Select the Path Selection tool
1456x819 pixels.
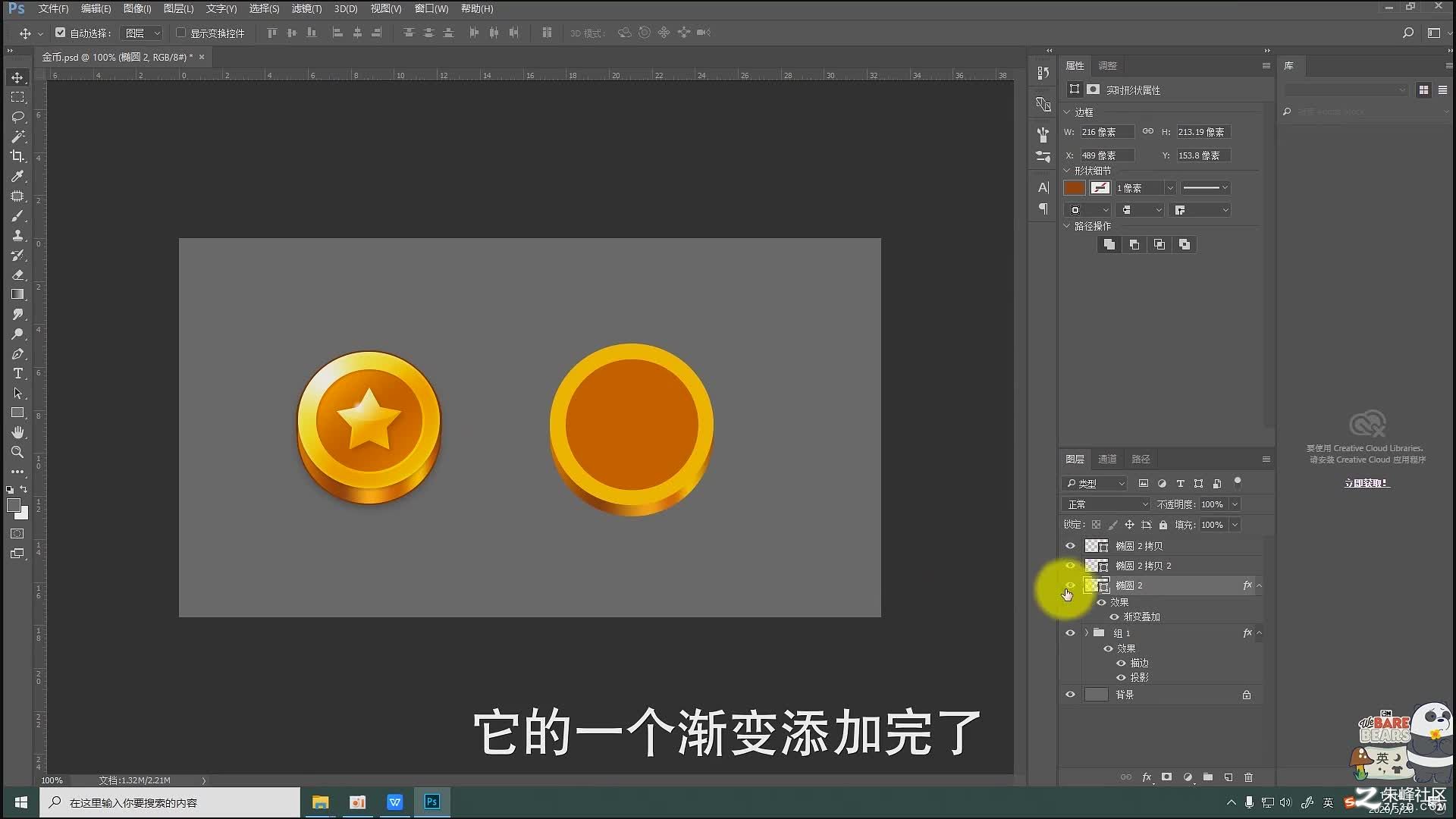pyautogui.click(x=17, y=393)
